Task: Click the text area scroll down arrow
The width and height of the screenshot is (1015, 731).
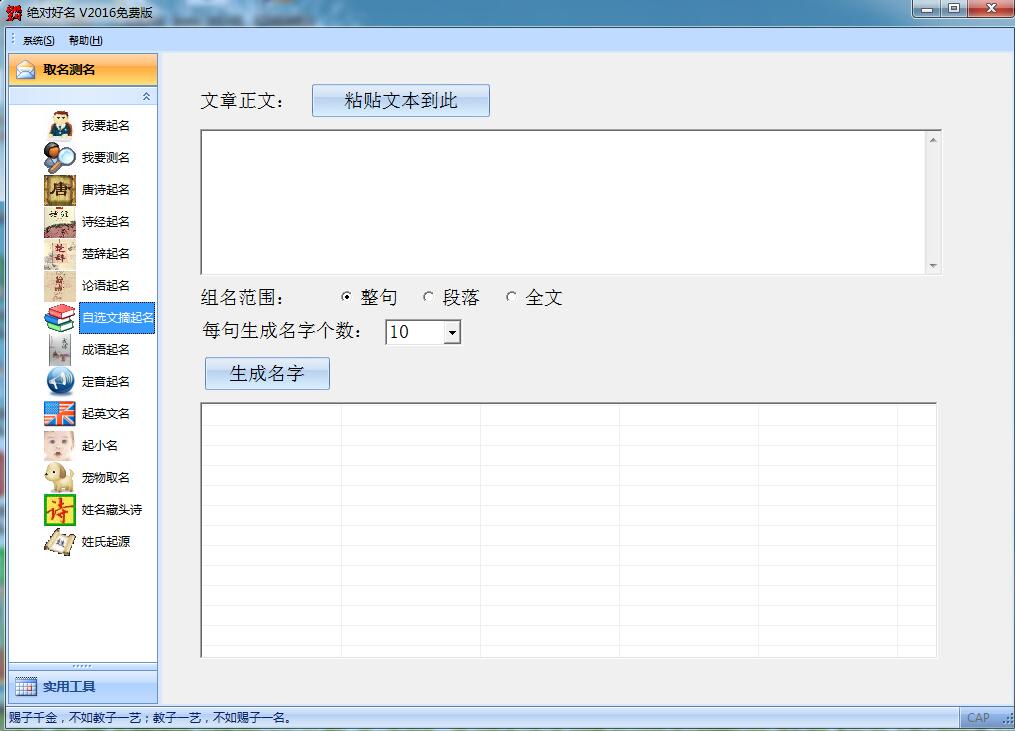Action: click(x=933, y=265)
